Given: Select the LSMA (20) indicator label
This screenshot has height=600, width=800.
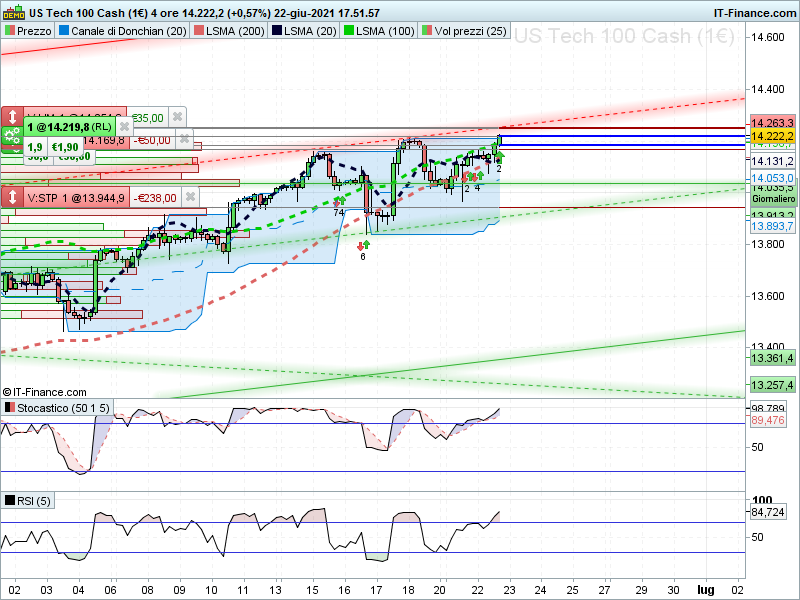Looking at the screenshot, I should click(x=305, y=31).
